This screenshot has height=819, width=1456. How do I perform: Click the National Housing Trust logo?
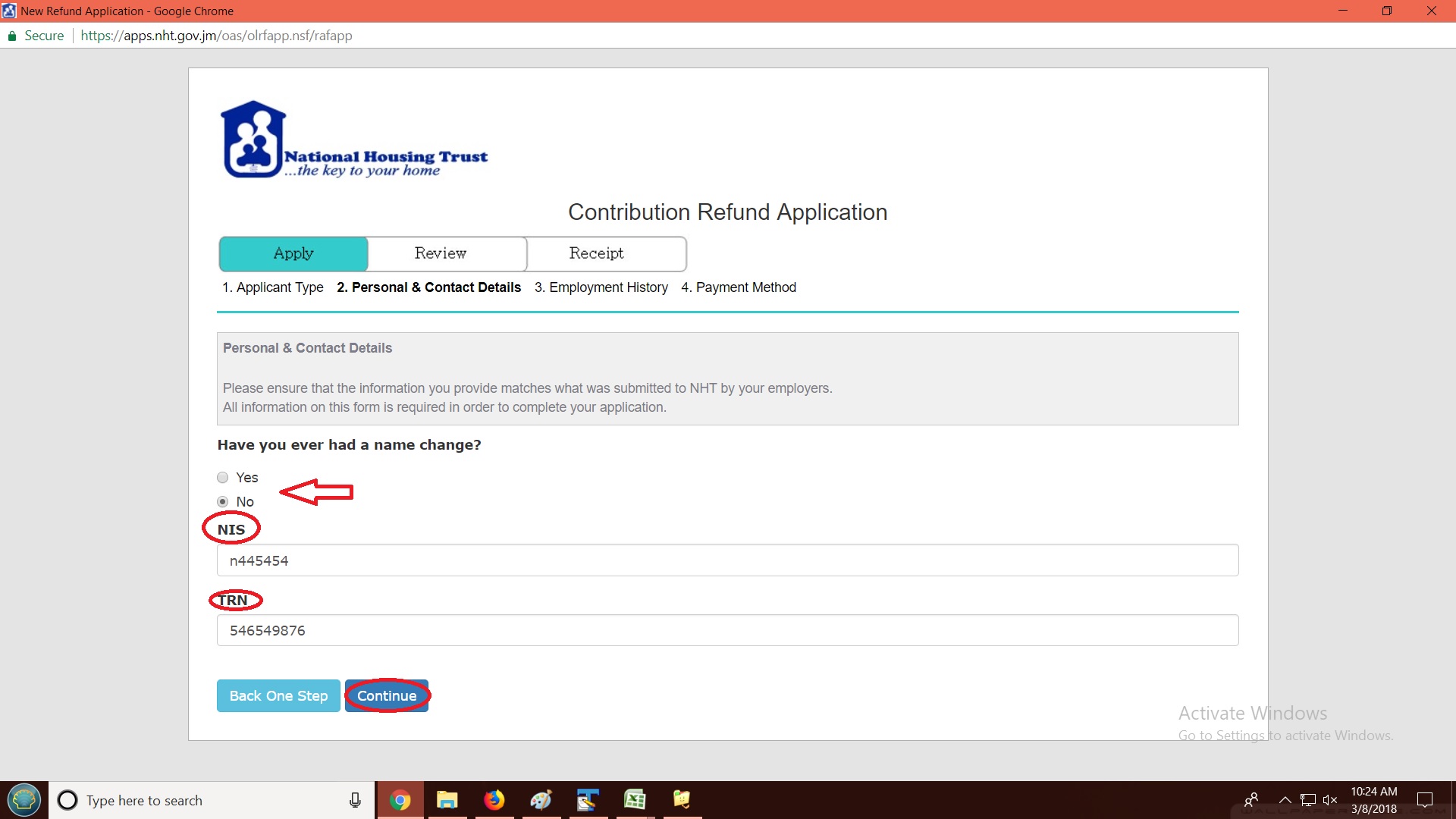353,141
